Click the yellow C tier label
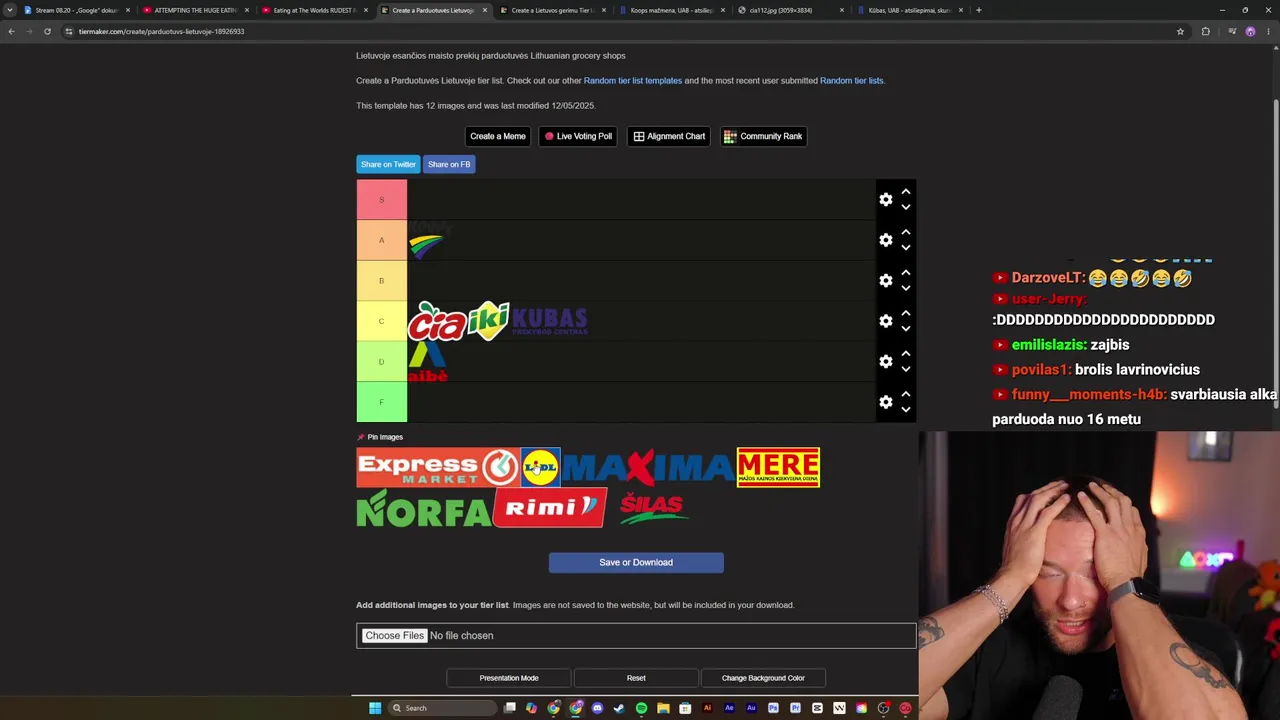The height and width of the screenshot is (720, 1280). (x=381, y=321)
